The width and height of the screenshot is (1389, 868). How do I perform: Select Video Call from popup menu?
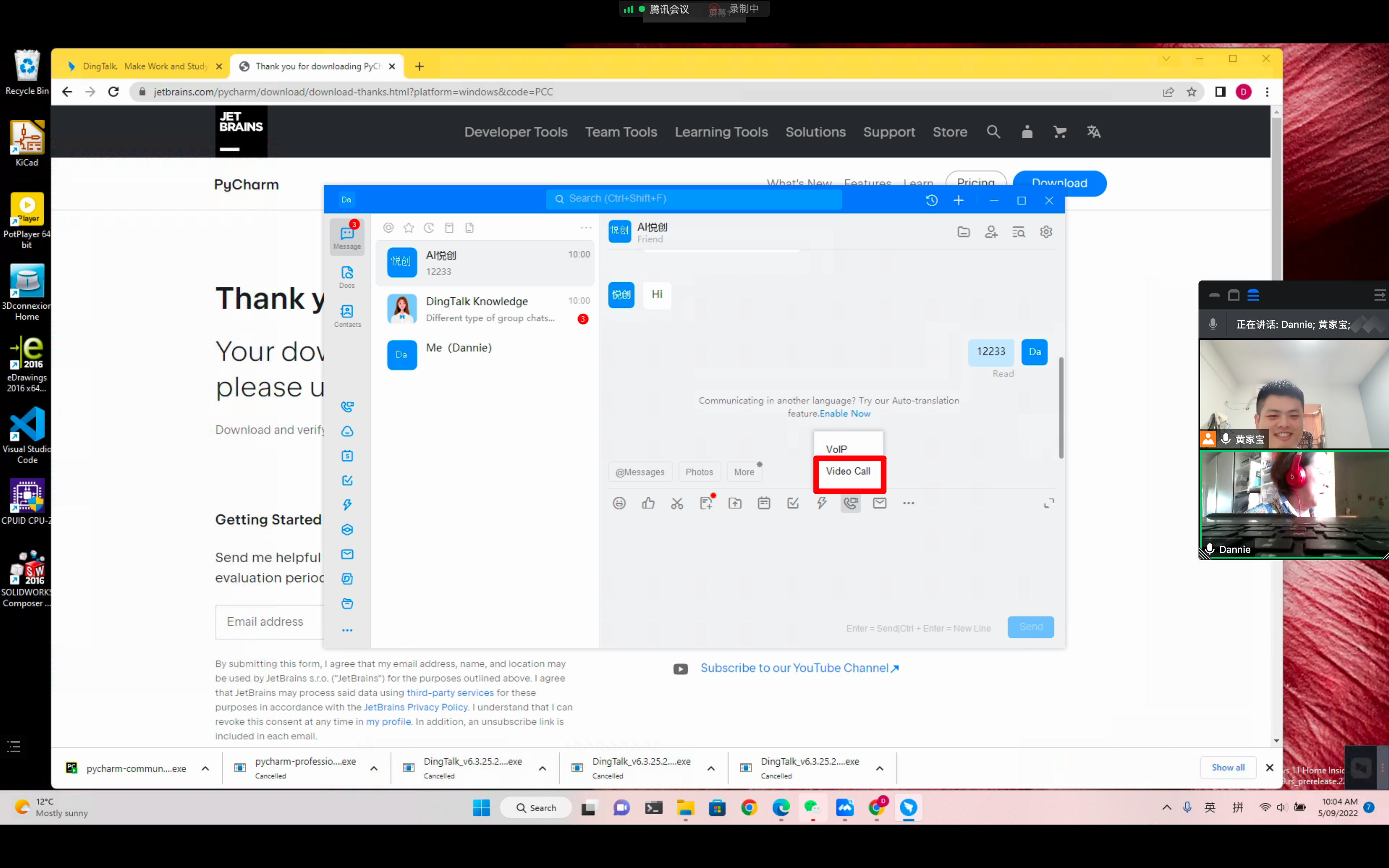[x=848, y=471]
